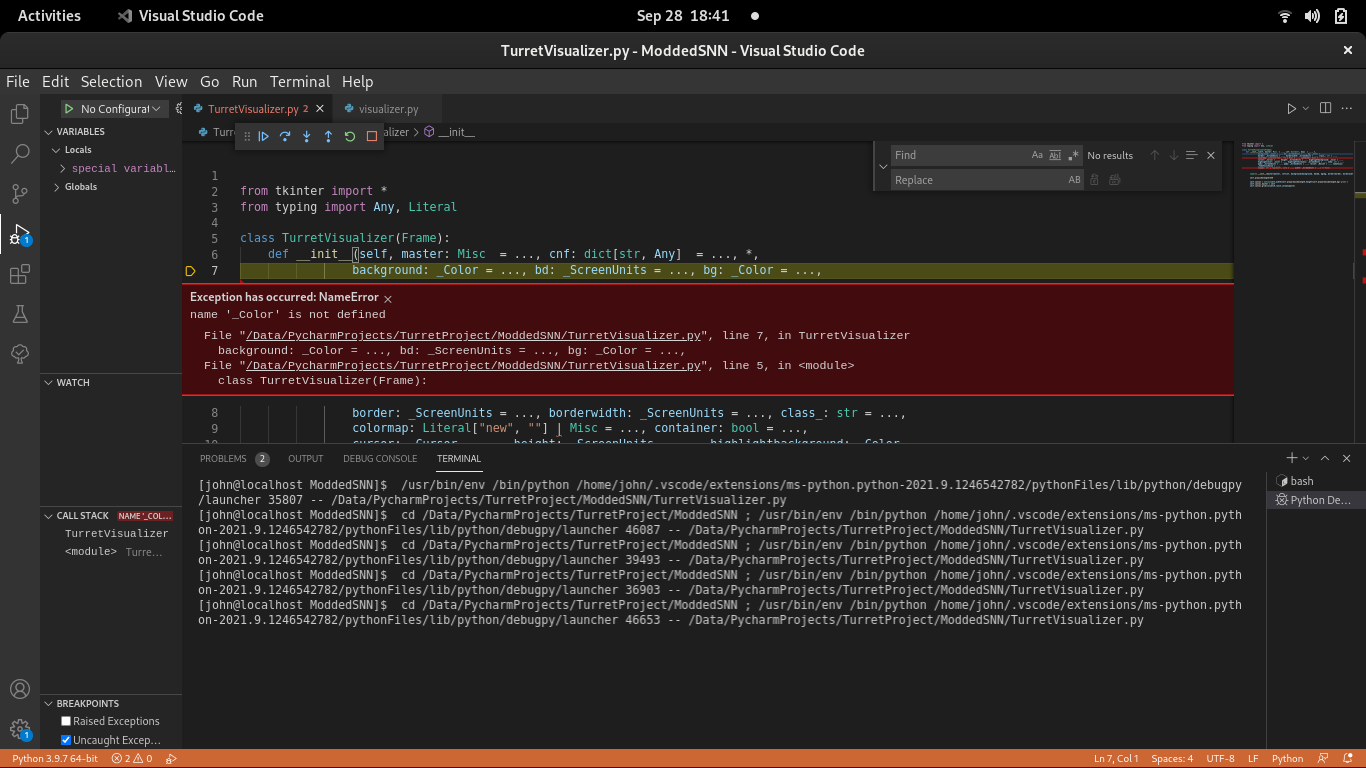Check the Raised Exceptions breakpoint

[x=65, y=720]
